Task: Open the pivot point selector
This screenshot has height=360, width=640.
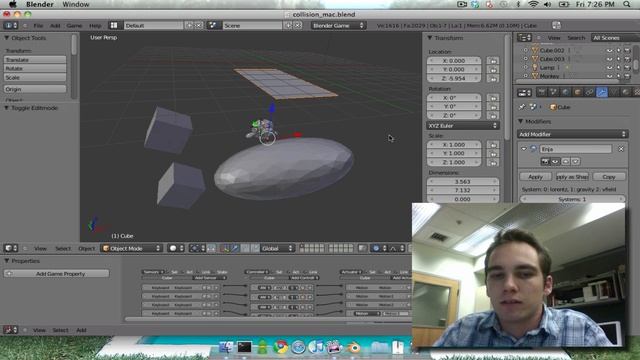Action: coord(198,248)
